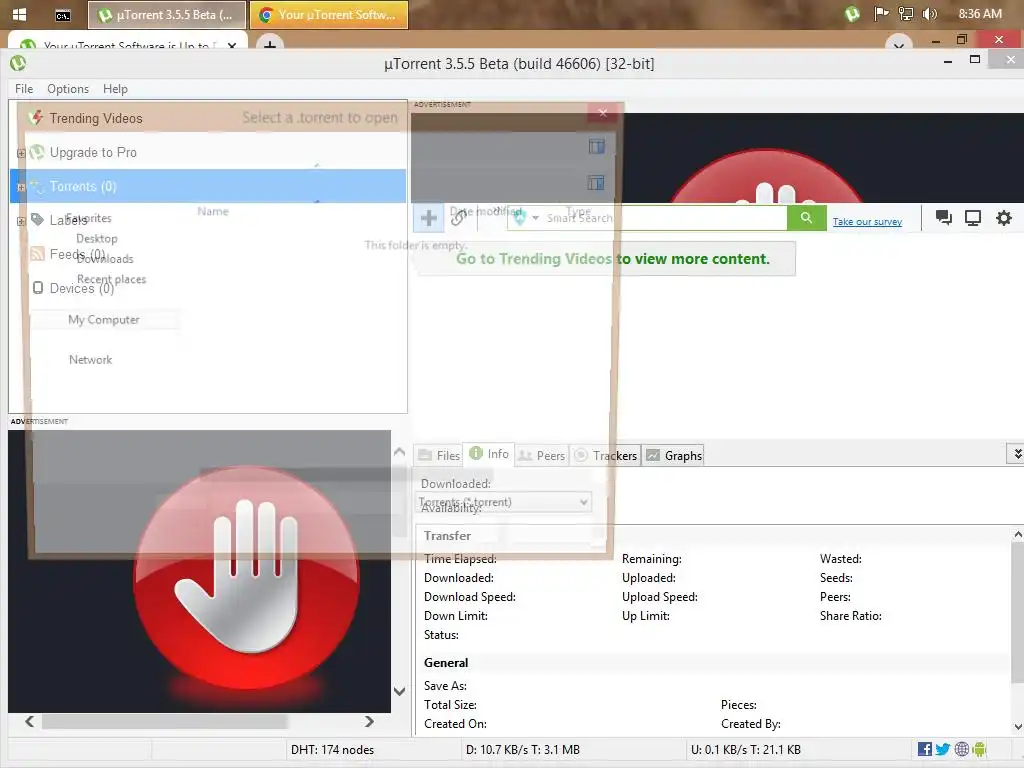Click the remote monitor icon in toolbar

click(973, 217)
